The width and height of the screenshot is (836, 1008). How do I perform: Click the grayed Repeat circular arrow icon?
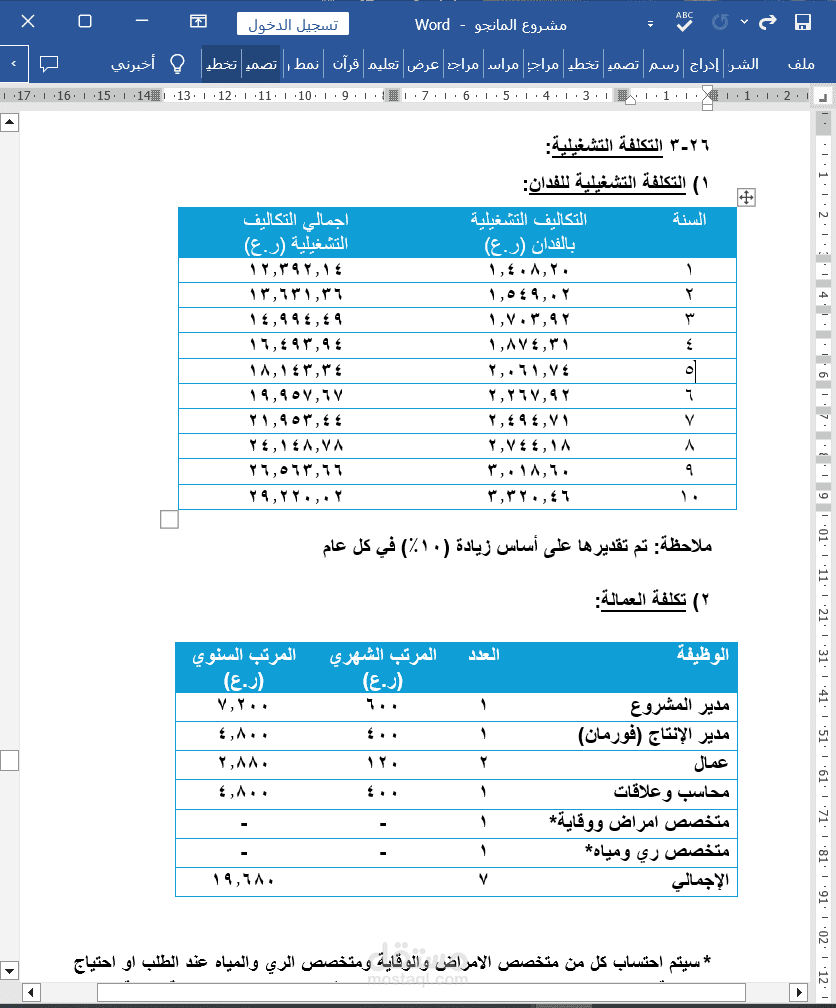(720, 22)
